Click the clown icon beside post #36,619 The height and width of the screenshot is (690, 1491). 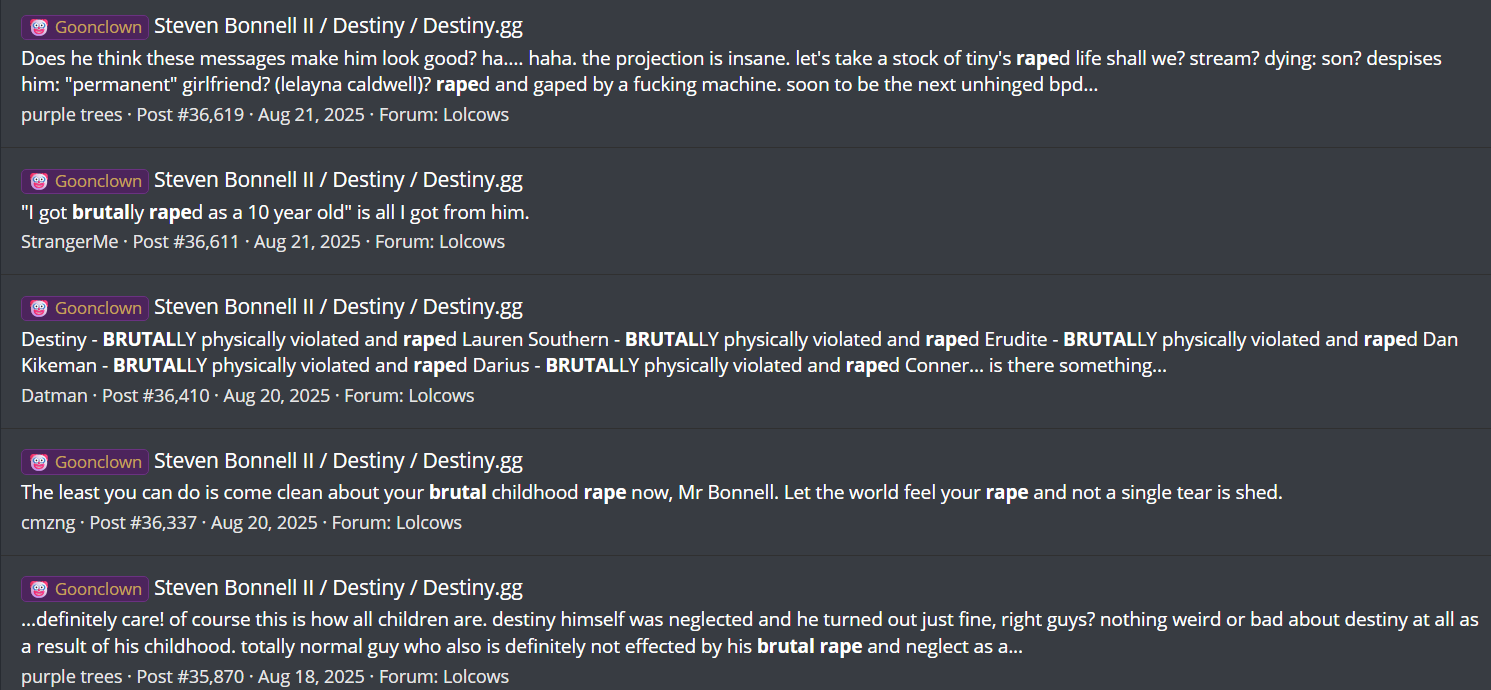point(39,27)
